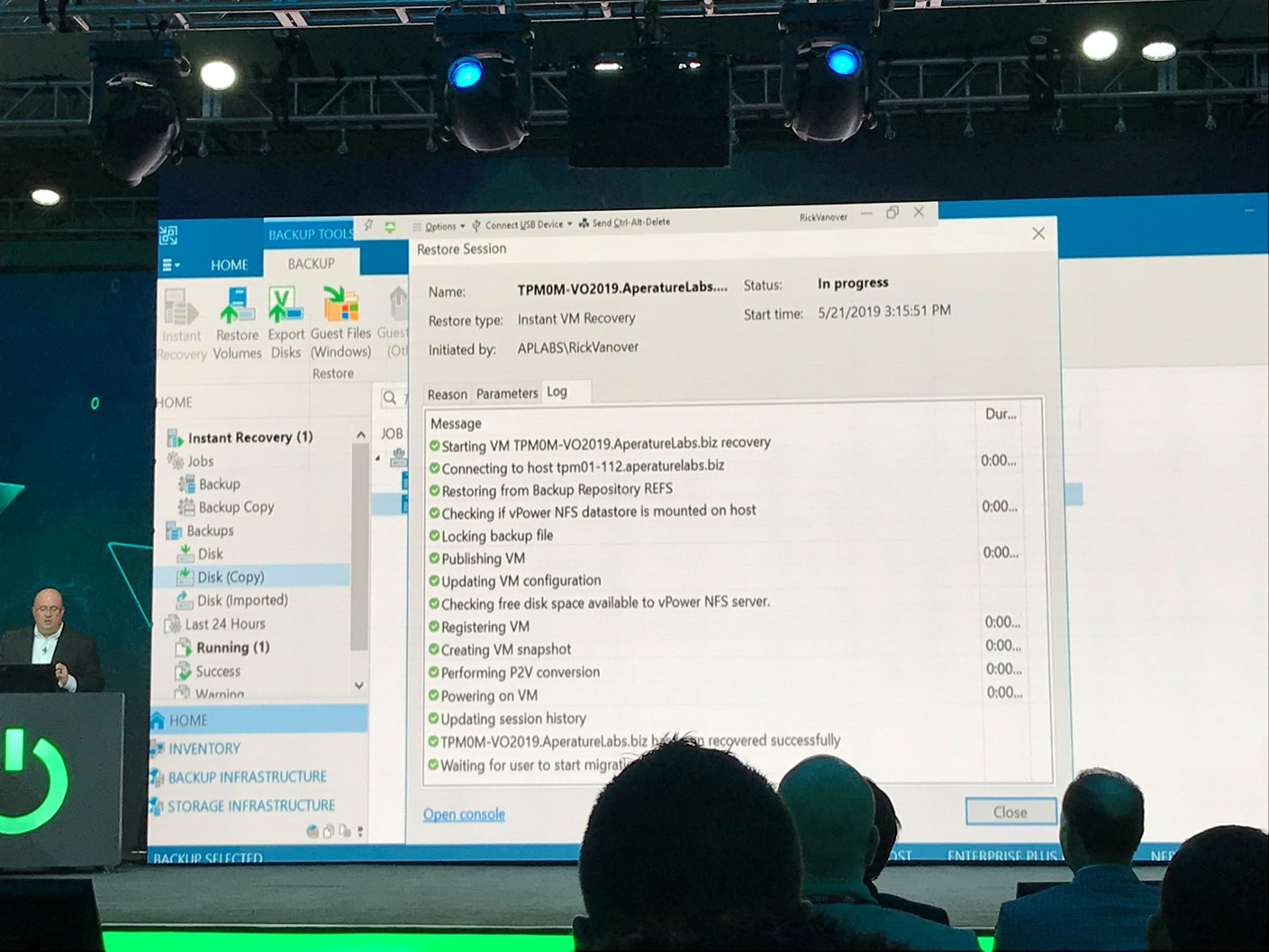Click Send Ctrl-Alt-Delete in console toolbar
Viewport: 1269px width, 952px height.
[624, 222]
